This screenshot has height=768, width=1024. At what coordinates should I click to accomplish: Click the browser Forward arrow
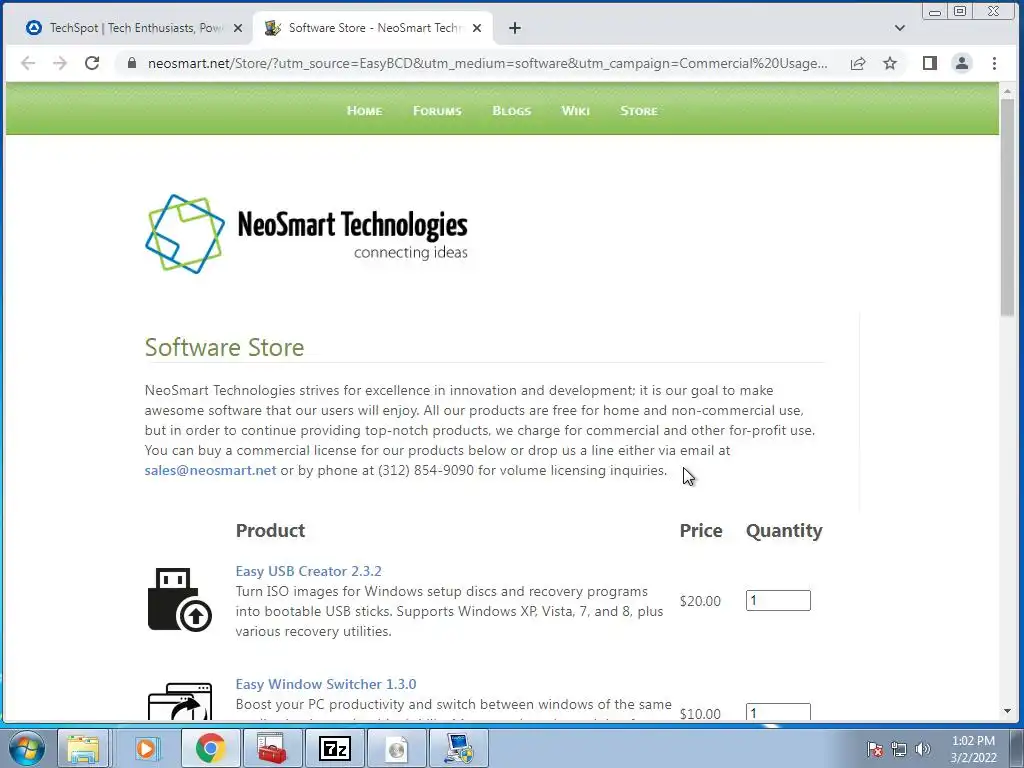click(x=59, y=63)
